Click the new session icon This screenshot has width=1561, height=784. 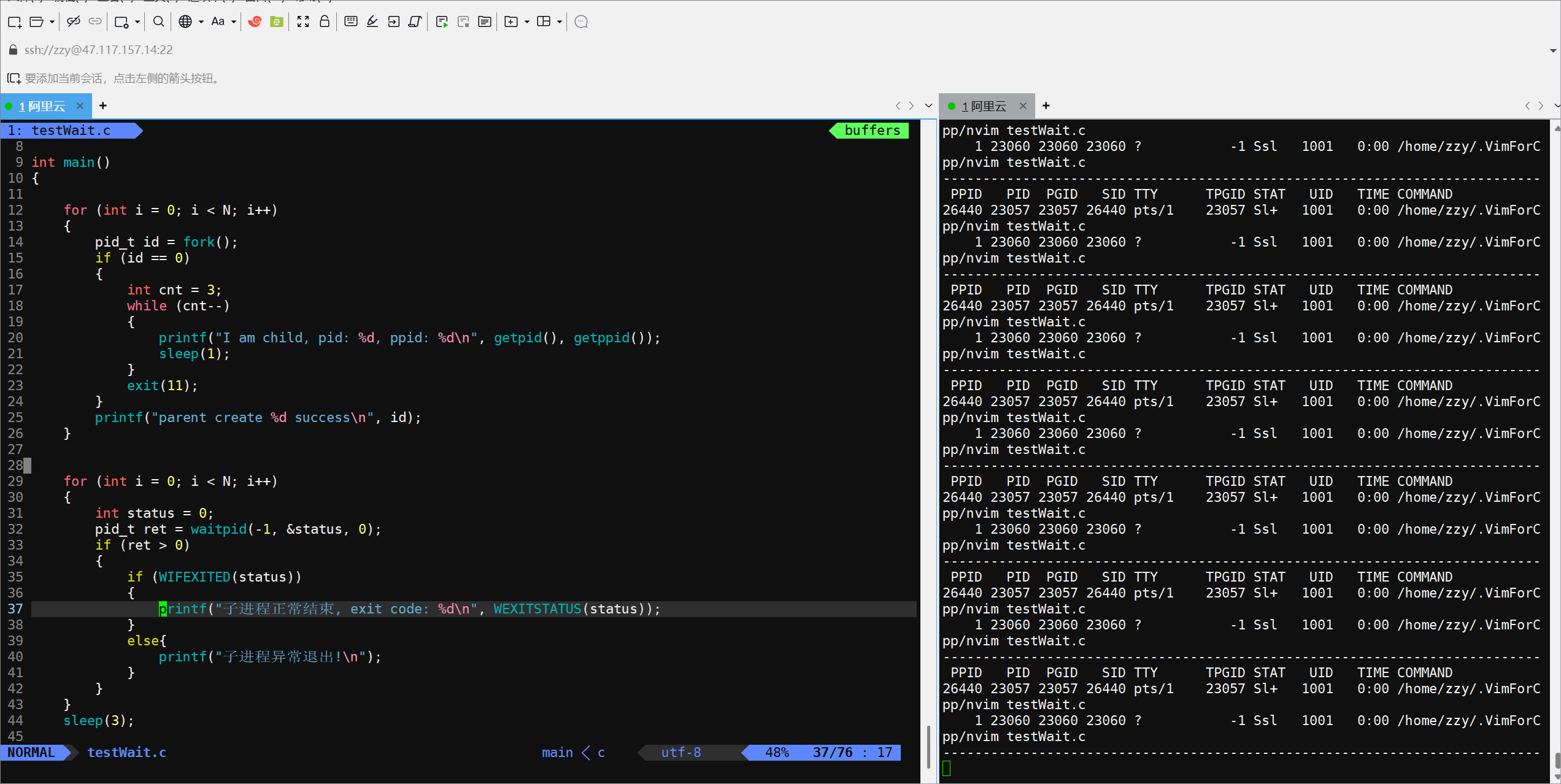click(x=15, y=22)
